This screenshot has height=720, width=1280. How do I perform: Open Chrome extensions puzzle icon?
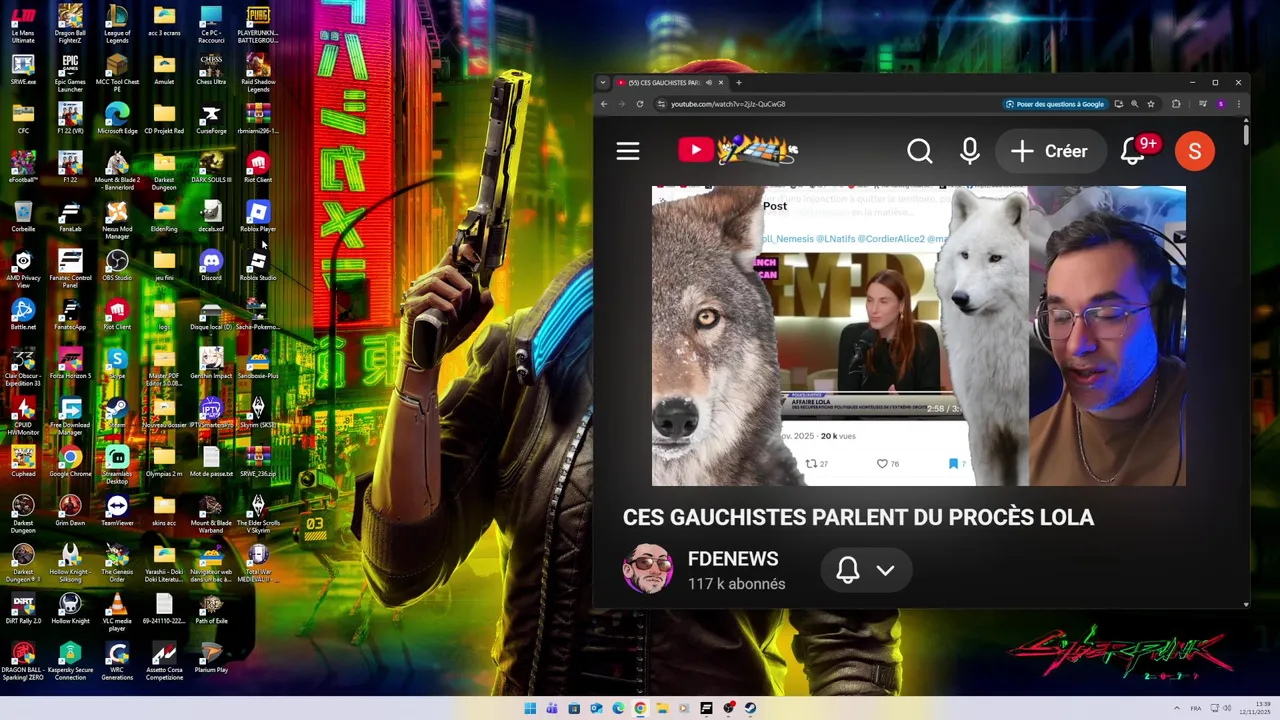click(x=1176, y=104)
